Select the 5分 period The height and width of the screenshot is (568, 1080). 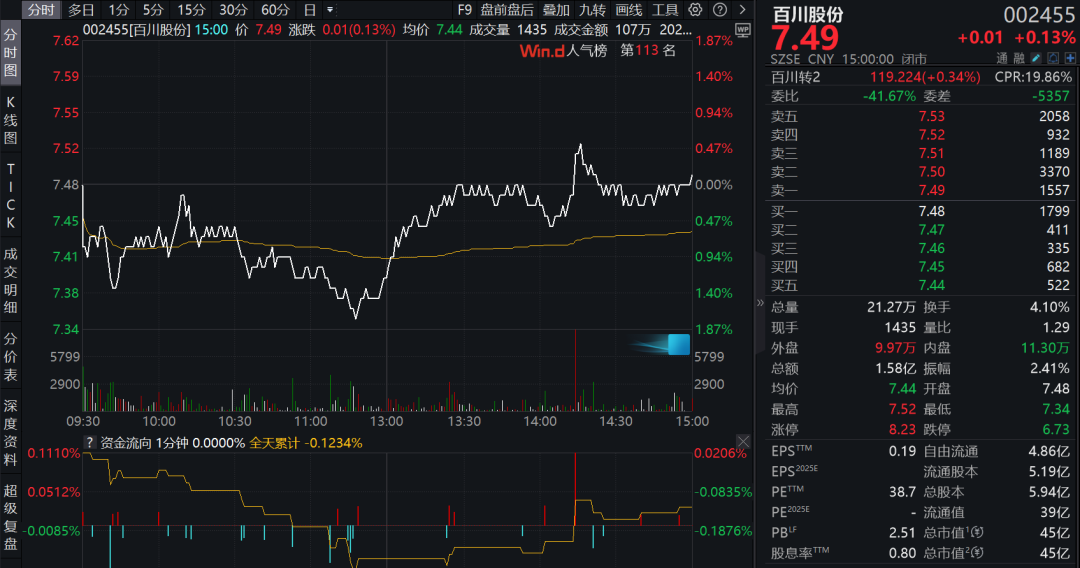pos(153,10)
